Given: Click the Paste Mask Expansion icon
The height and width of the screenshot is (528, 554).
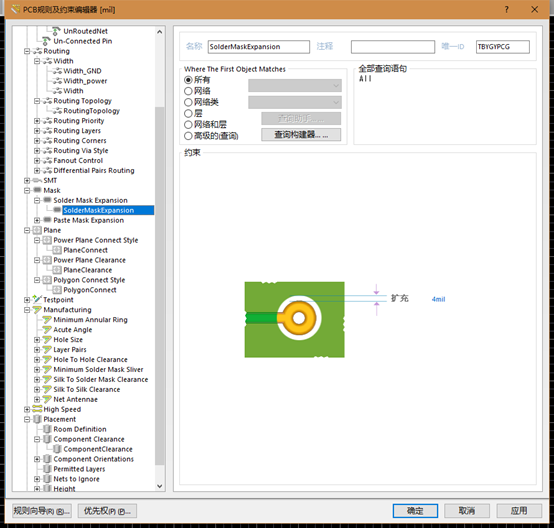Looking at the screenshot, I should (x=47, y=220).
